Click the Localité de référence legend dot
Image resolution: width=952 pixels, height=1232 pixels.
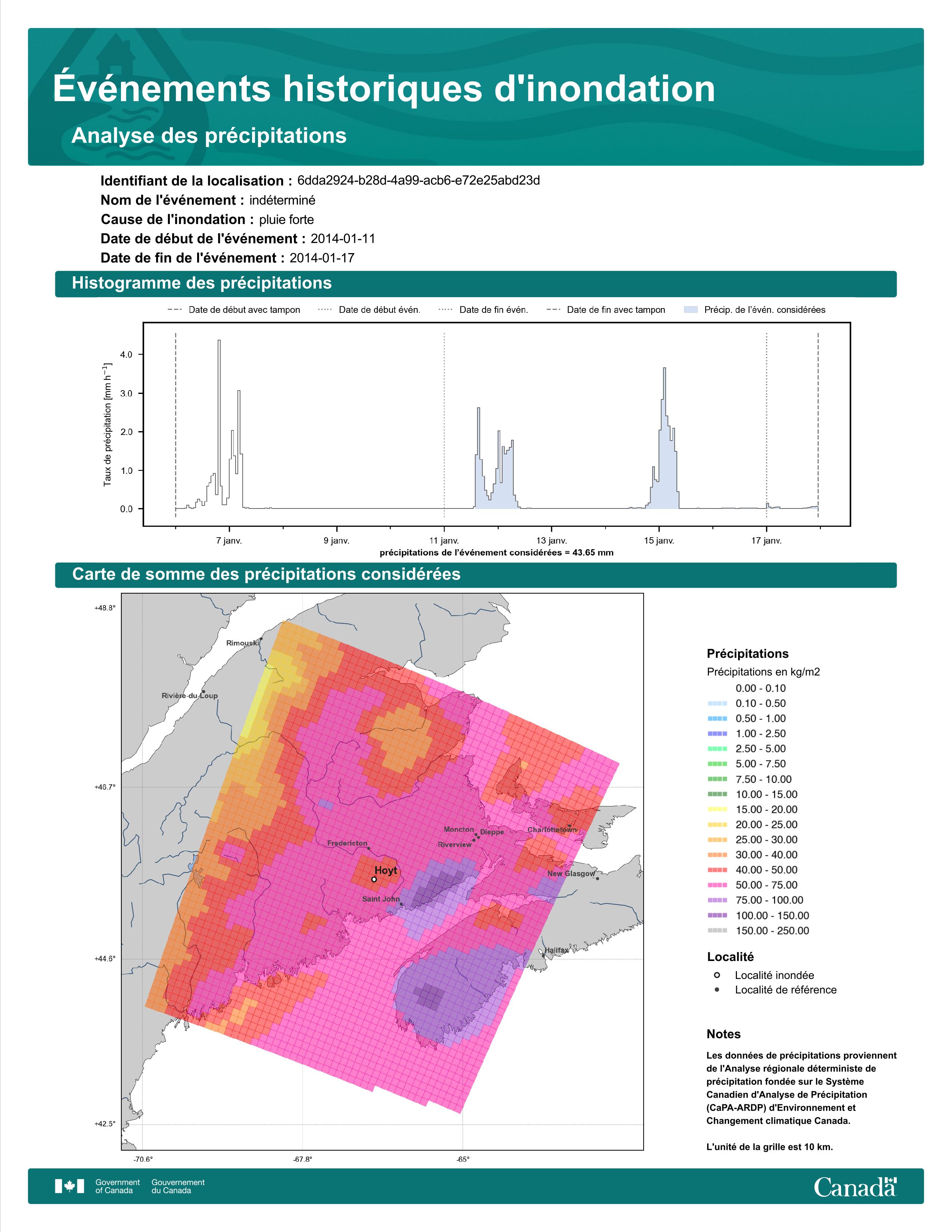(x=717, y=989)
